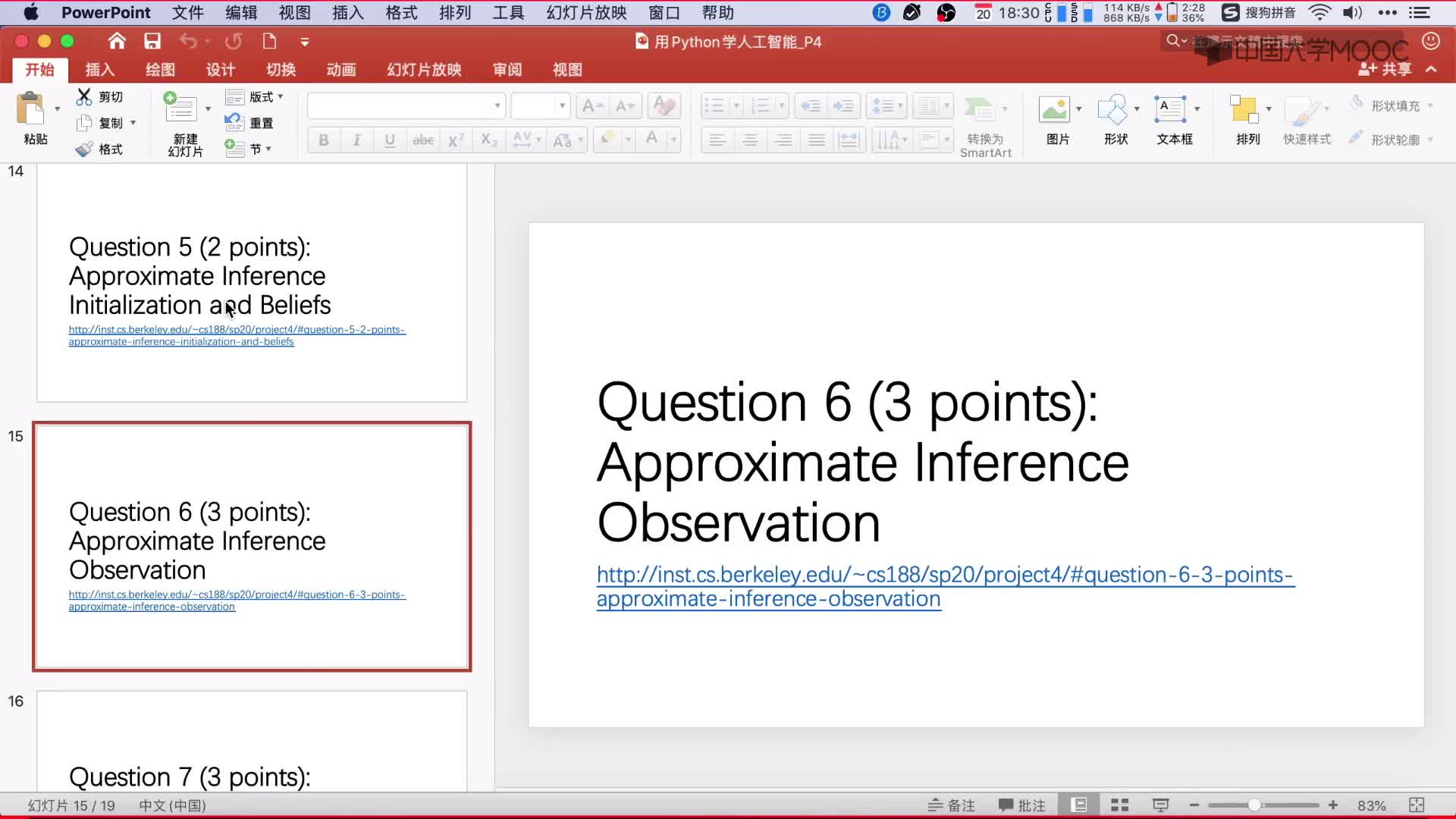Increase font size icon
The width and height of the screenshot is (1456, 819).
pyautogui.click(x=592, y=106)
